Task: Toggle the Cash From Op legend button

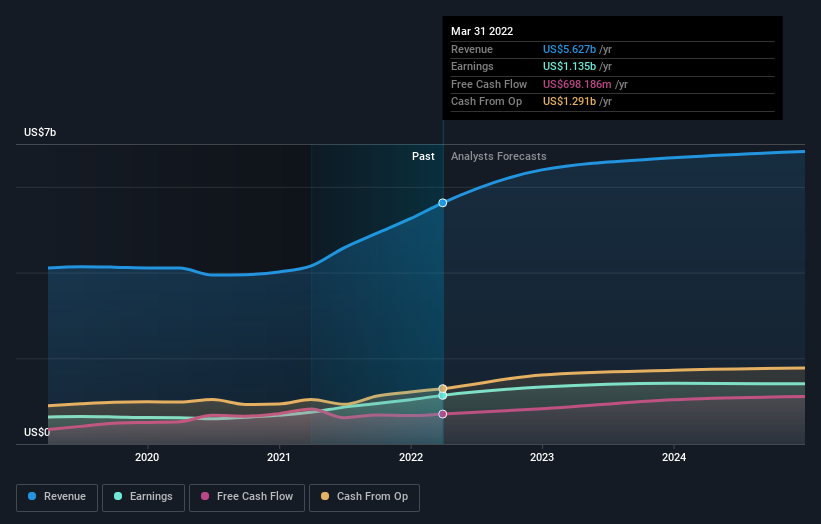Action: pos(364,497)
